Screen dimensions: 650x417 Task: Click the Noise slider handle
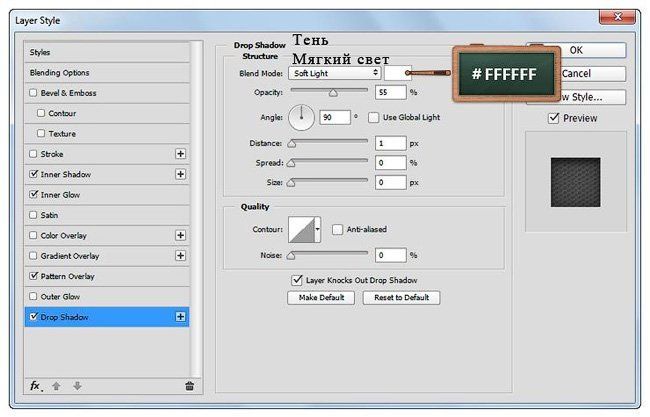291,256
